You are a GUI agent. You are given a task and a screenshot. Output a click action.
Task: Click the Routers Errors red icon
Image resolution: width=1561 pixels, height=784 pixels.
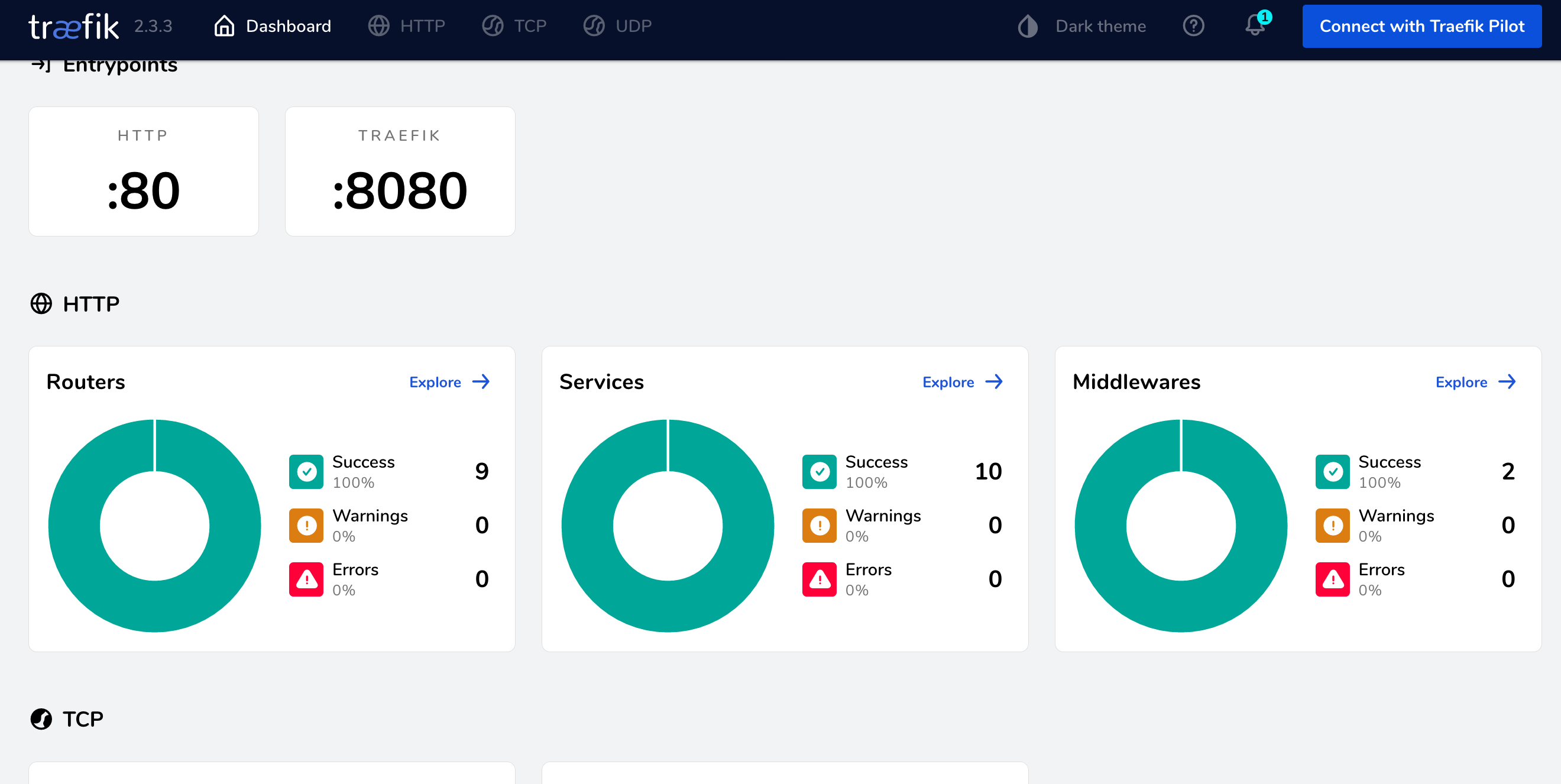306,579
